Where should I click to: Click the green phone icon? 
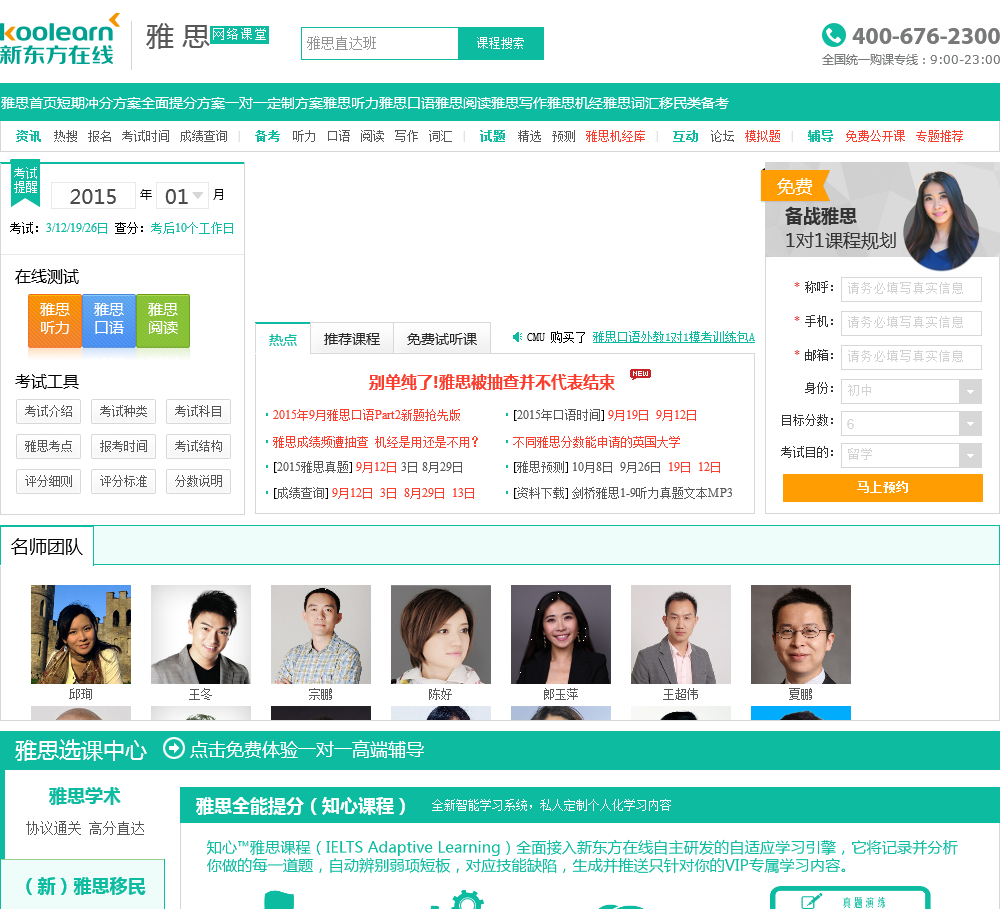834,35
